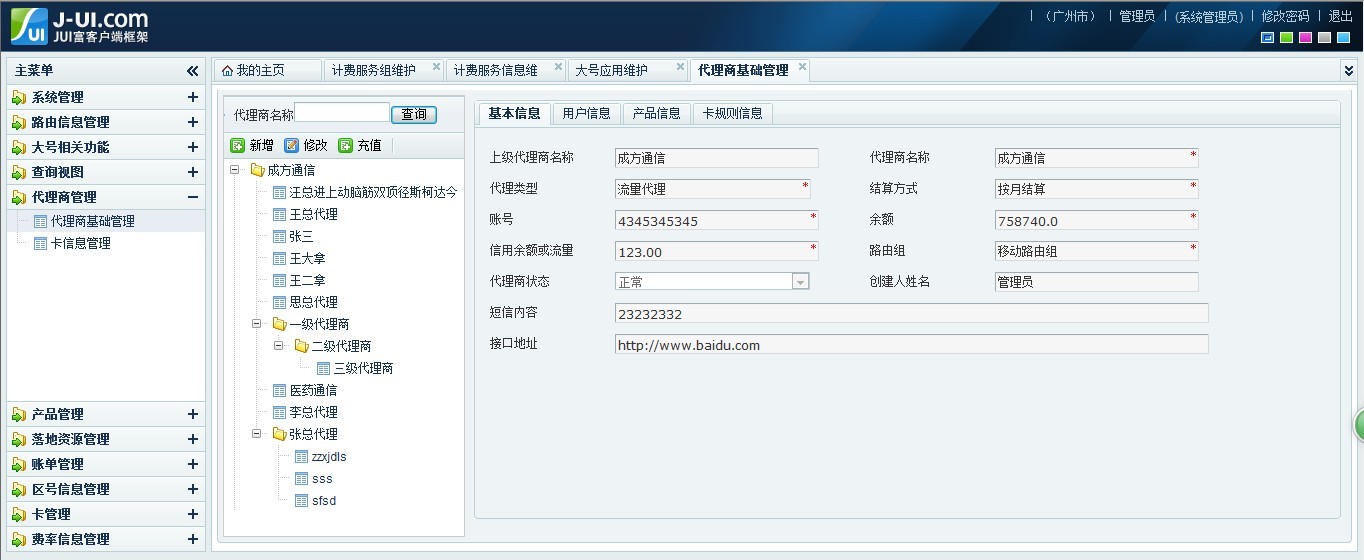
Task: Expand 区号信息管理 with its plus sign
Action: pos(193,489)
